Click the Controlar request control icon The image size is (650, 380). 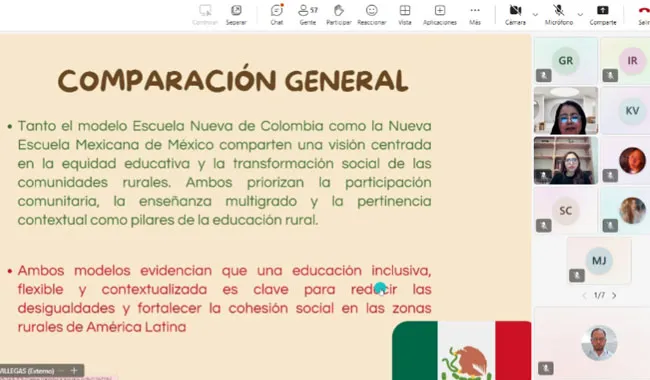point(205,10)
